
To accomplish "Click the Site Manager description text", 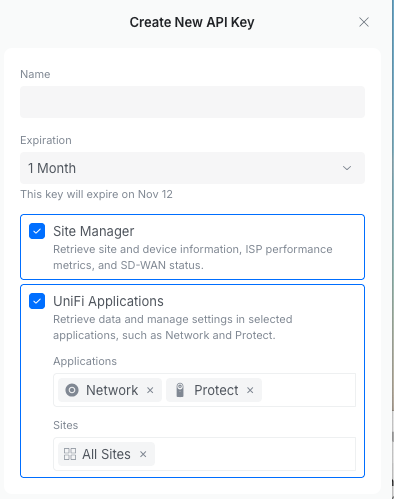I will coord(193,257).
